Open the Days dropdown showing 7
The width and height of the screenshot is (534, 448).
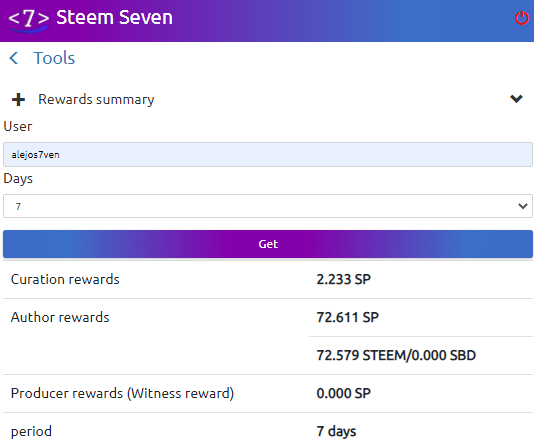268,206
